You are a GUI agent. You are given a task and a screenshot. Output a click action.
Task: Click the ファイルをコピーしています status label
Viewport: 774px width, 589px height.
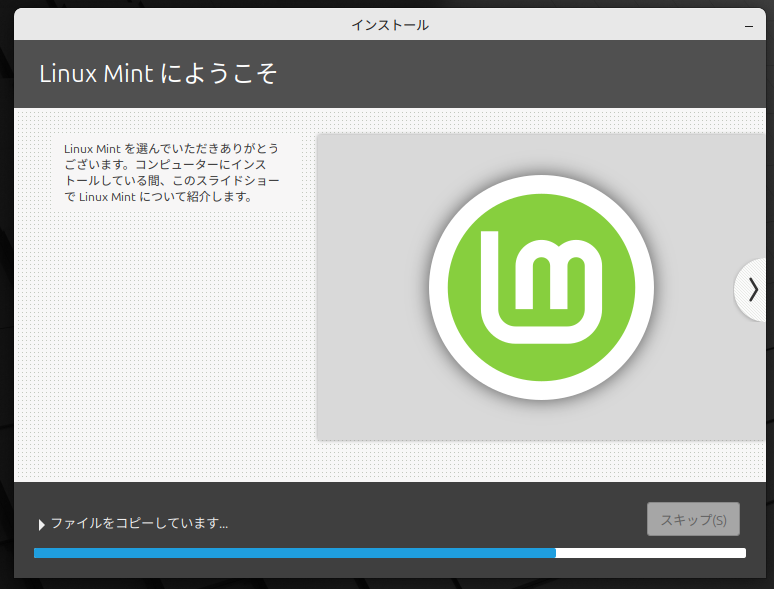tap(139, 523)
